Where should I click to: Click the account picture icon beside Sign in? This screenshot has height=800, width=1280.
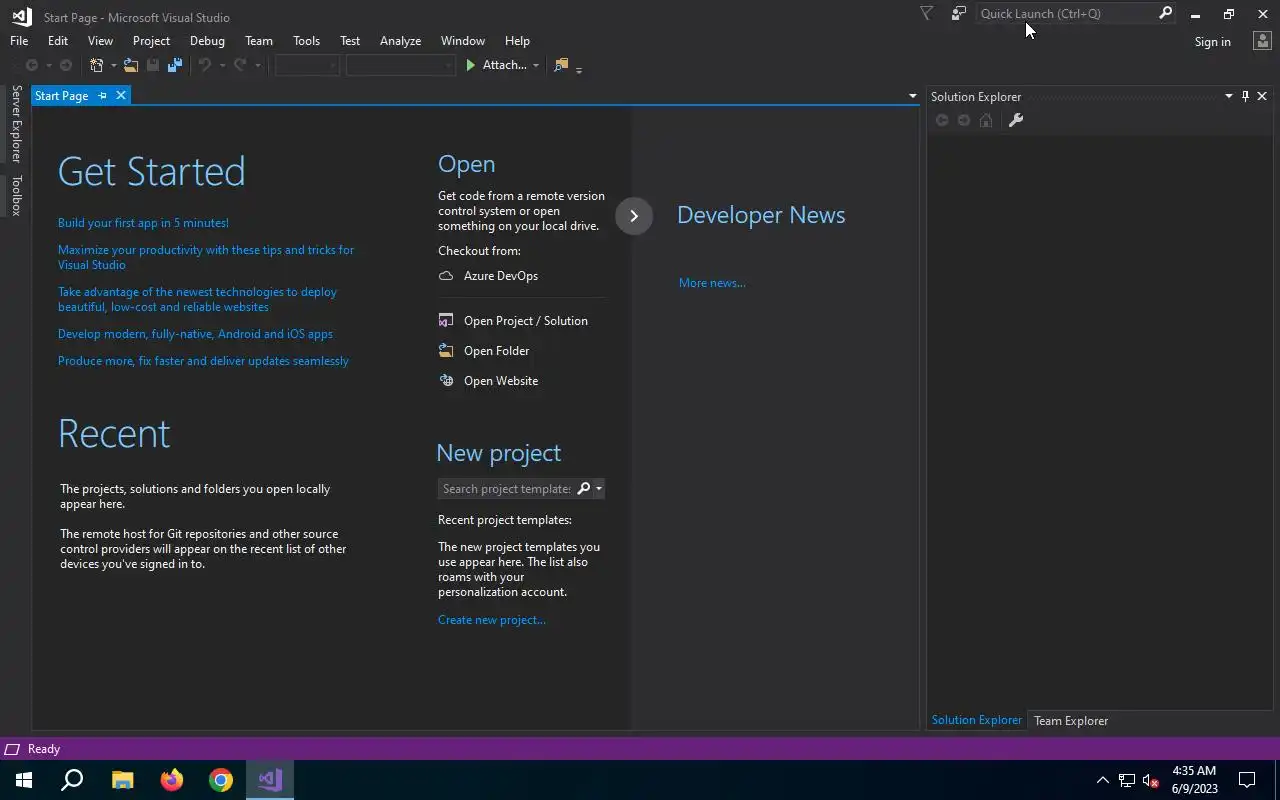click(x=1262, y=40)
